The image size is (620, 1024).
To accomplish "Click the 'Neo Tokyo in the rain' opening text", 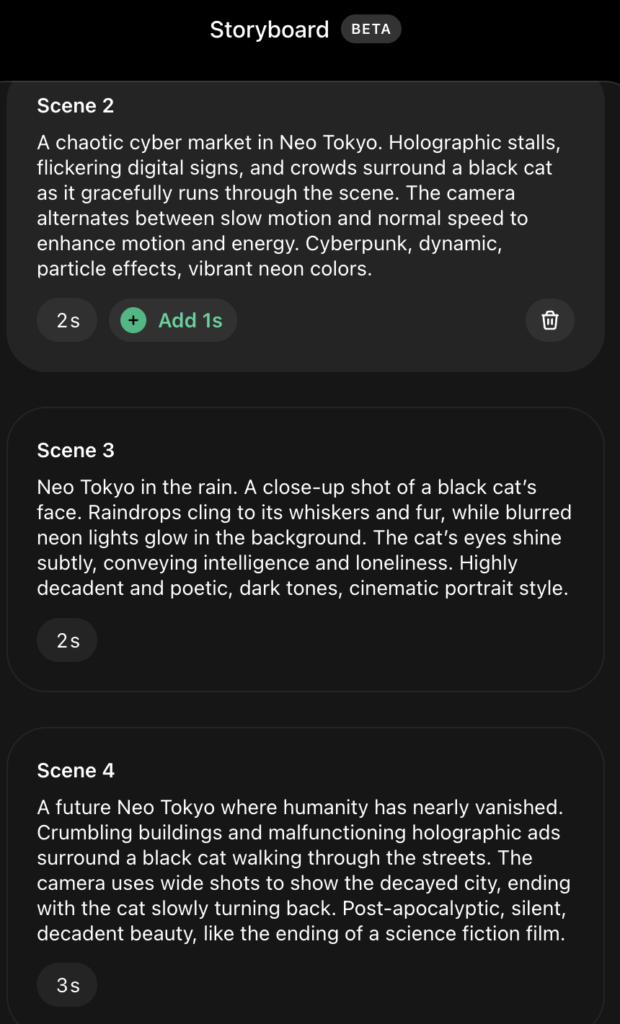I will coord(135,487).
